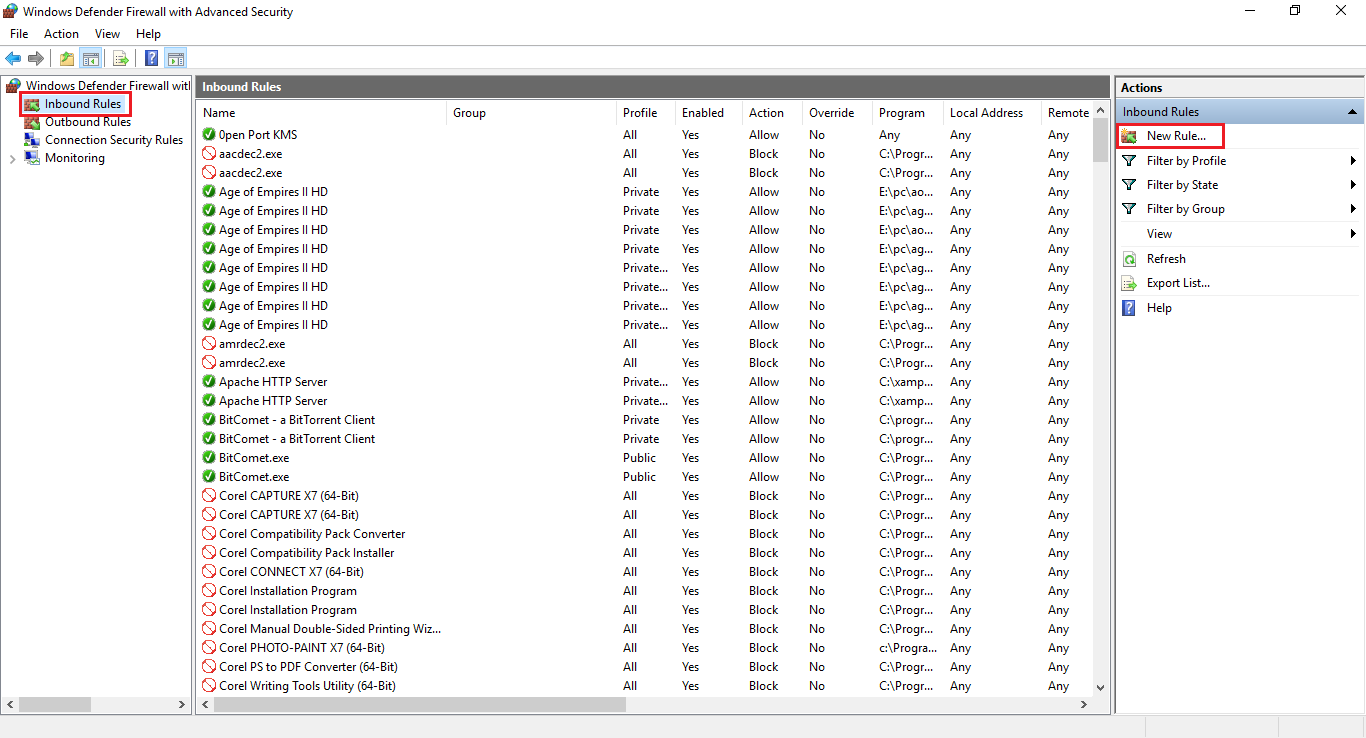Collapse the Inbound Rules actions section arrow
Screen dimensions: 1366x738
(1352, 112)
